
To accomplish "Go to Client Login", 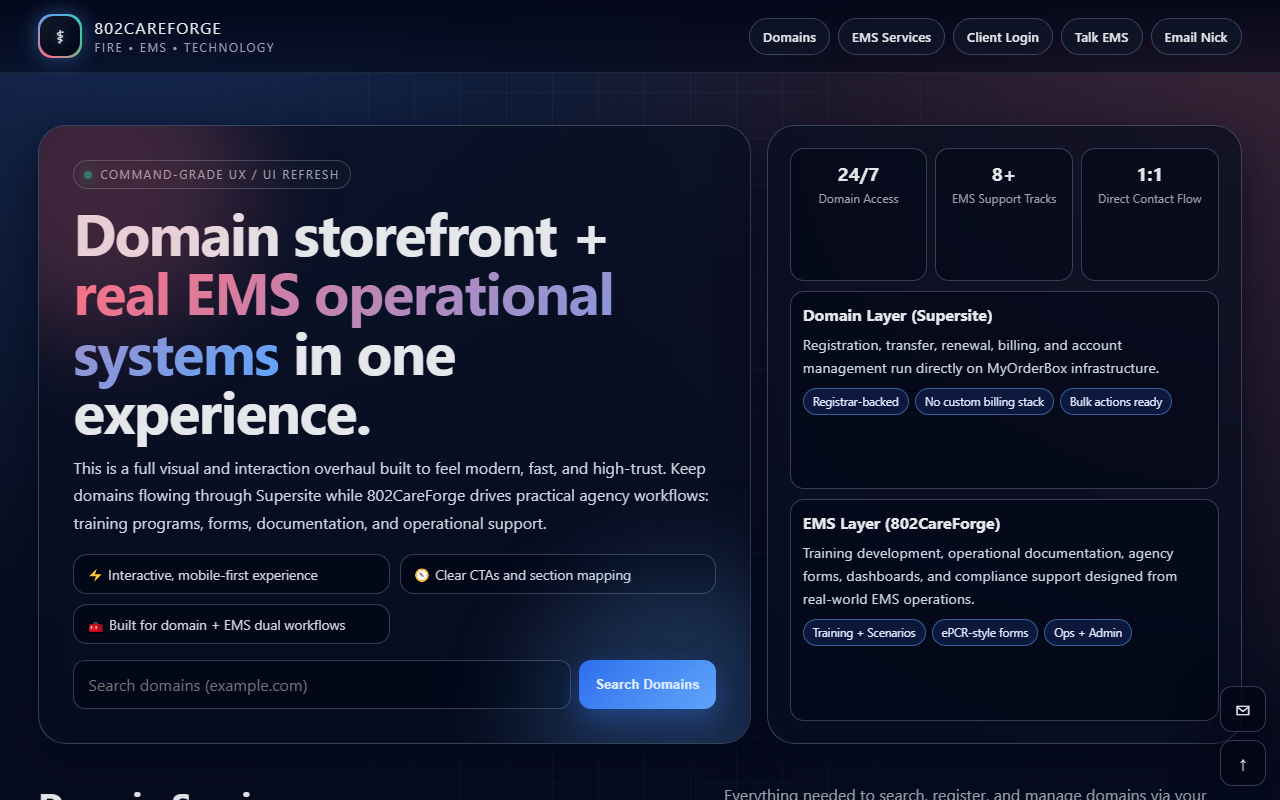I will 1002,37.
